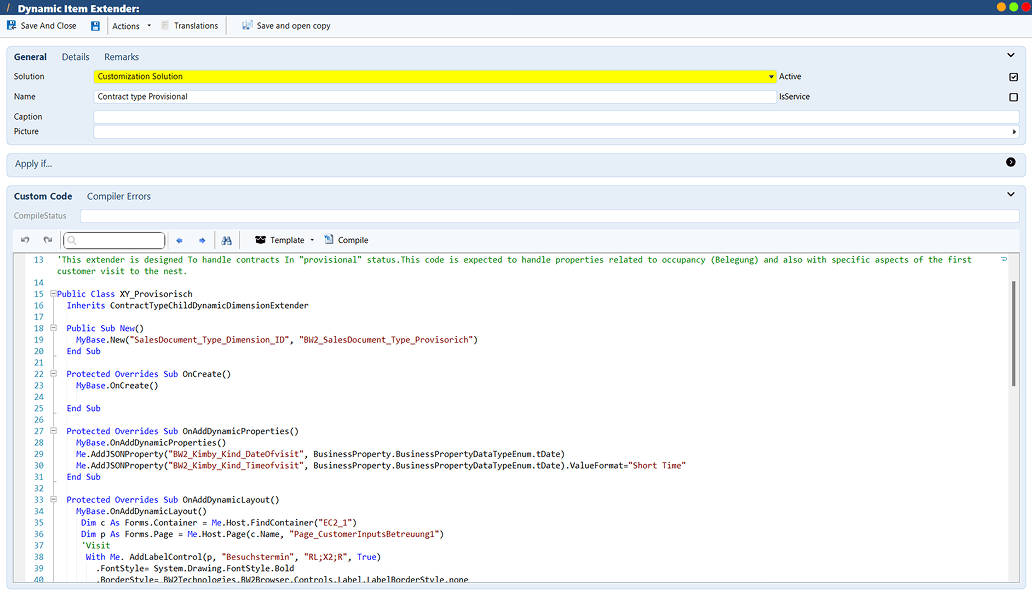Viewport: 1032px width, 596px height.
Task: Click the Translations document icon
Action: 165,26
